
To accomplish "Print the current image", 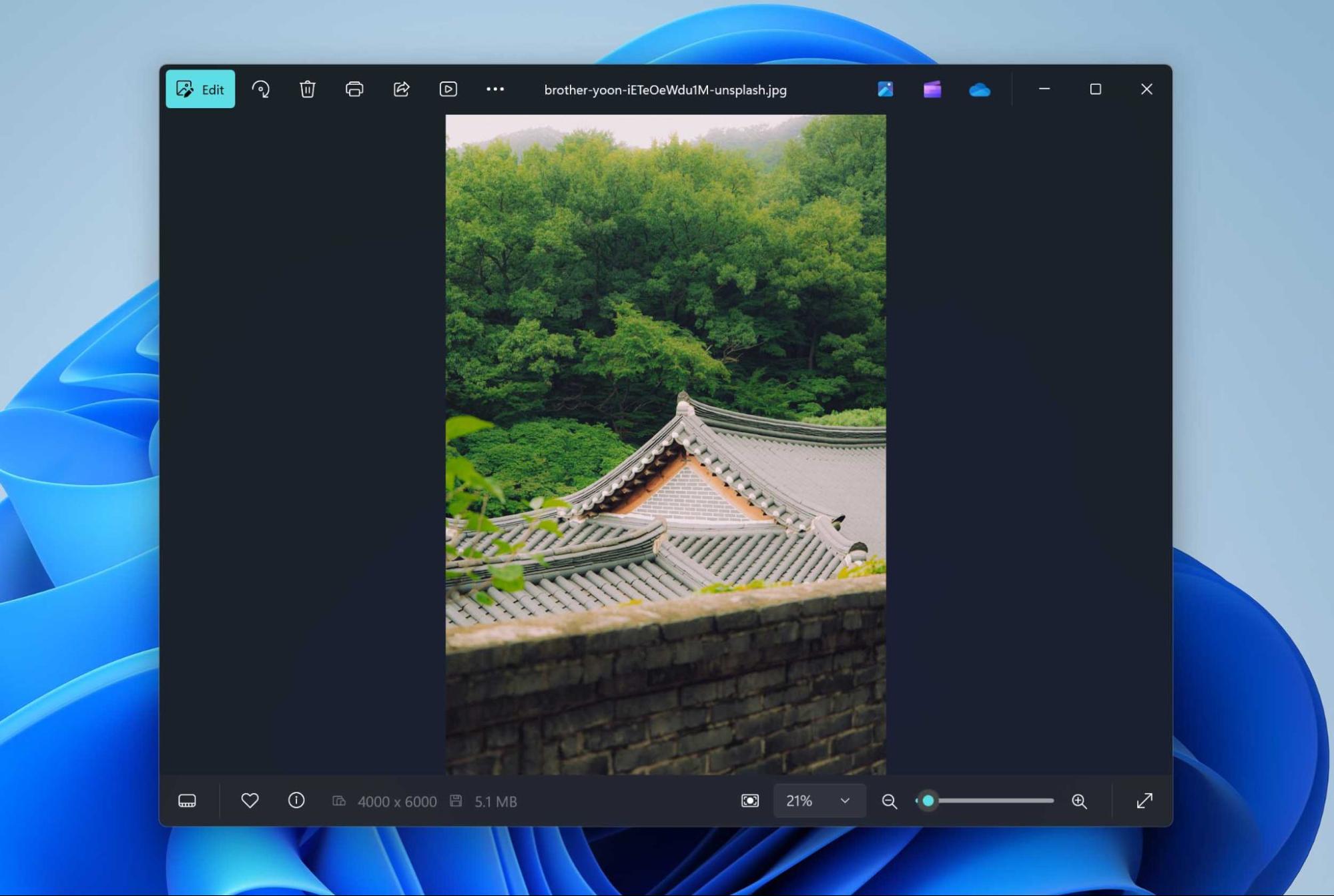I will click(354, 89).
